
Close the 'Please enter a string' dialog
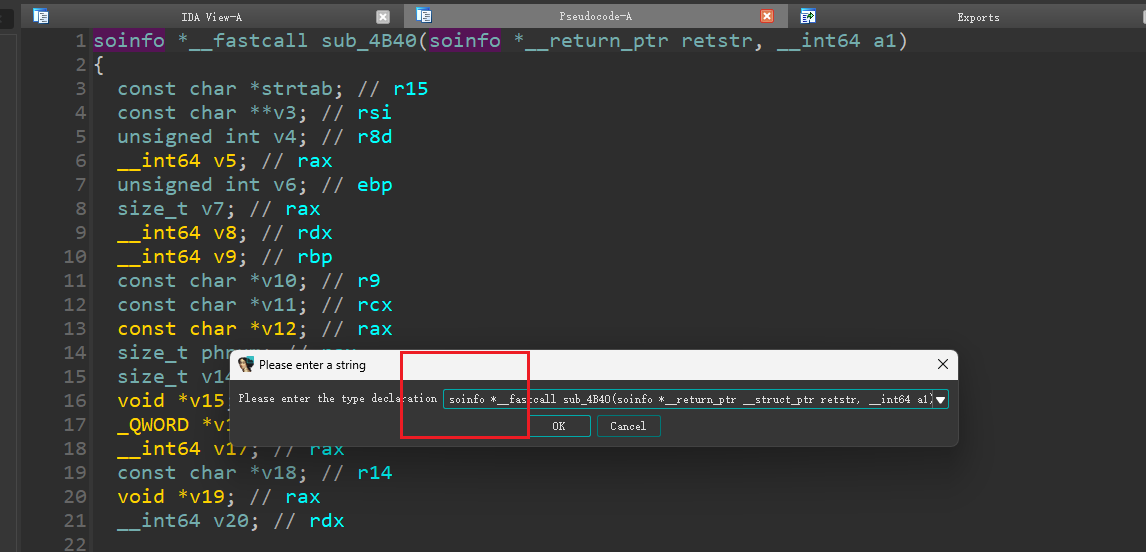(x=943, y=364)
